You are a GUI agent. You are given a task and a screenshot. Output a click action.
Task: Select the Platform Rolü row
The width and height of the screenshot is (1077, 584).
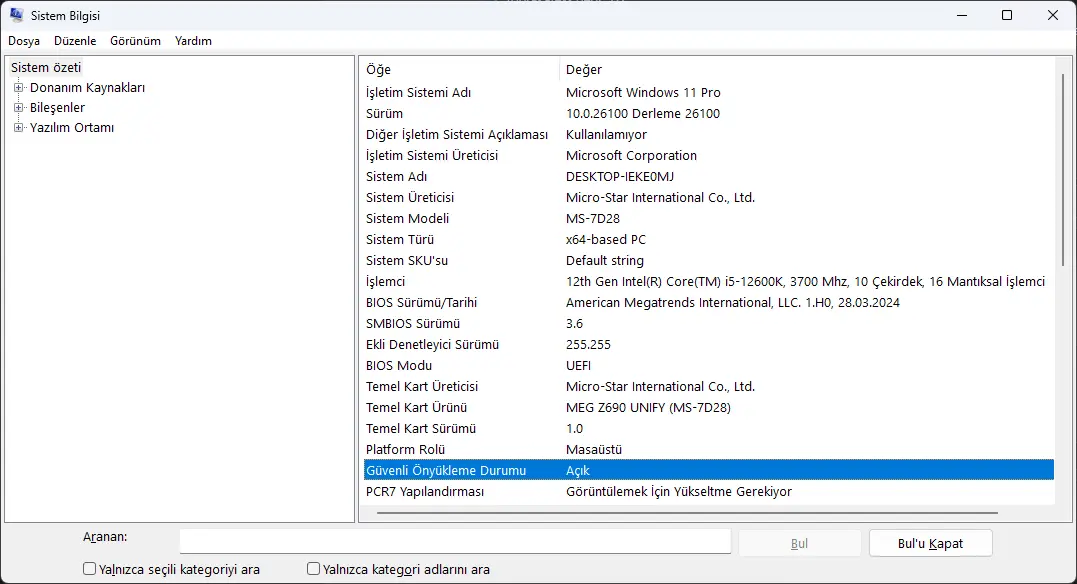click(709, 449)
